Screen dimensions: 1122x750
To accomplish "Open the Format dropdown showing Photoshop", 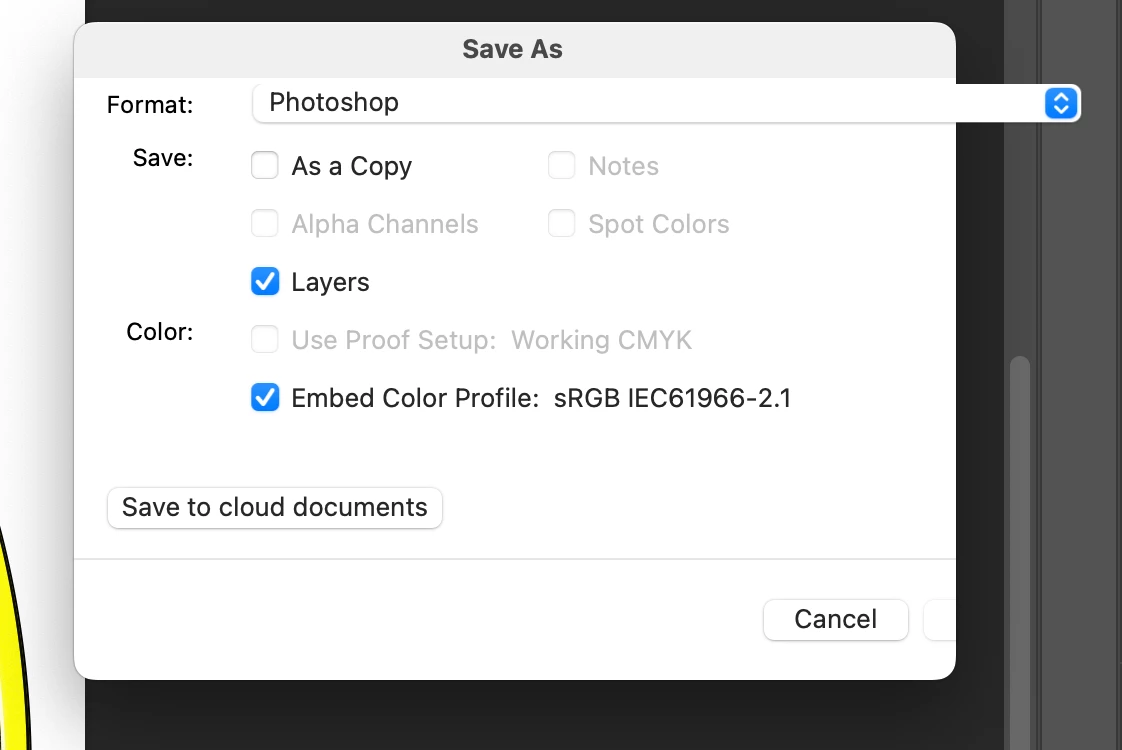I will click(665, 103).
